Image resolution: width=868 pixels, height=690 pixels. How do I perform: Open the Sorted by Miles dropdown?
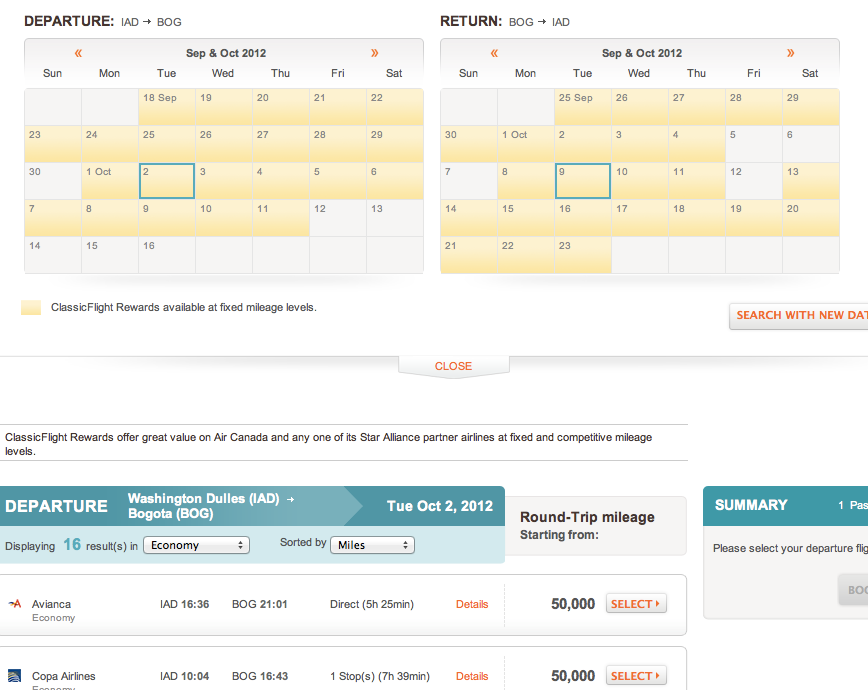(373, 545)
